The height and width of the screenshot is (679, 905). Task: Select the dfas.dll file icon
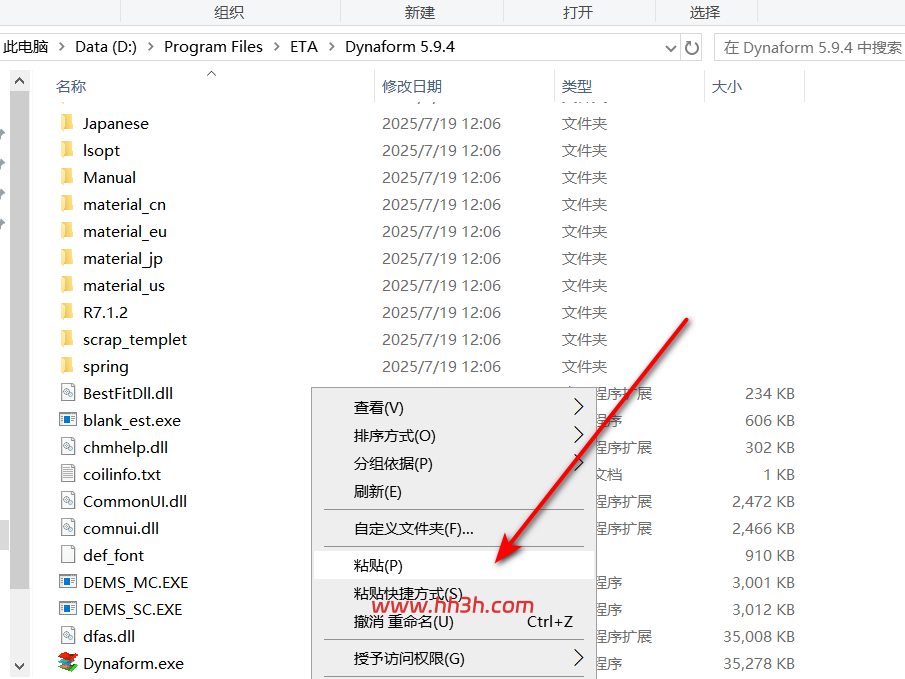(68, 636)
